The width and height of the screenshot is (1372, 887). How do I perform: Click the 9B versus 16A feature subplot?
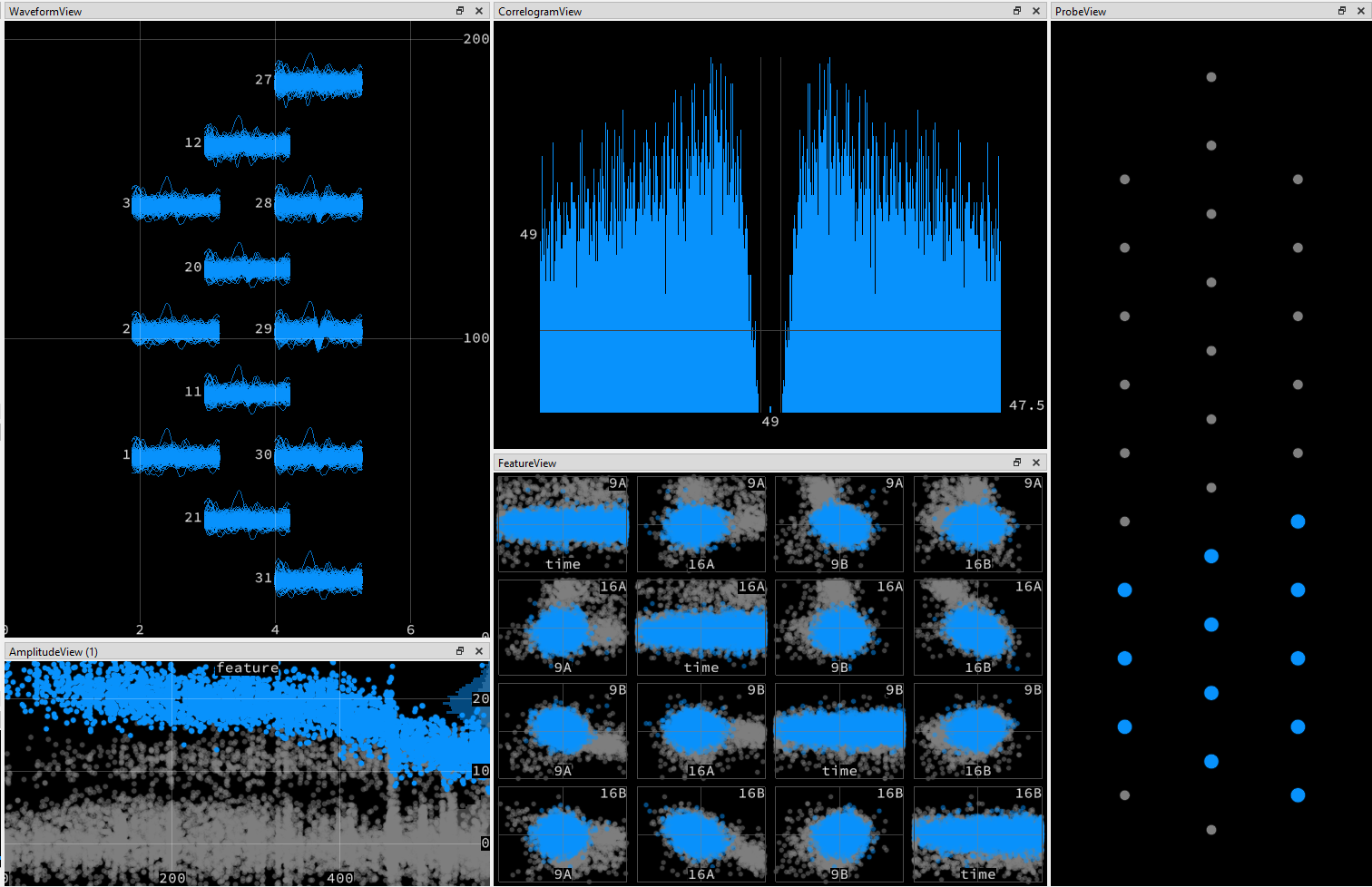click(x=701, y=731)
